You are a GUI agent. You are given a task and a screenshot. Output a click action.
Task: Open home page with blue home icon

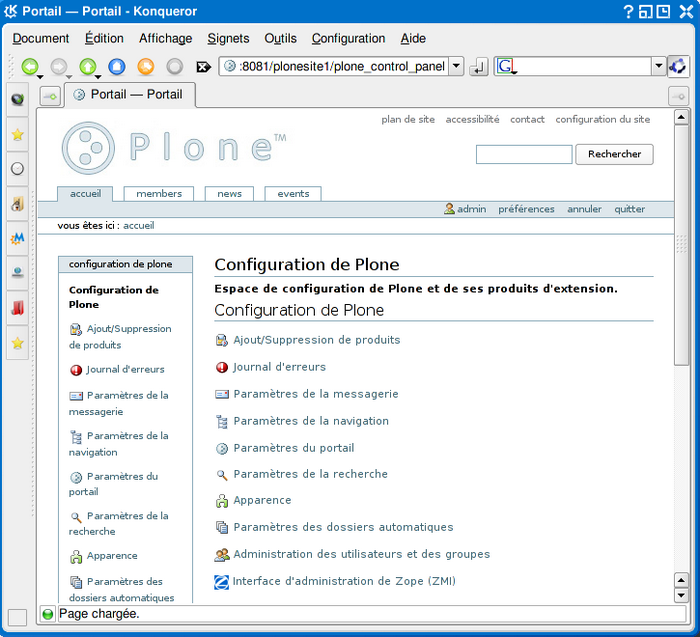[117, 67]
